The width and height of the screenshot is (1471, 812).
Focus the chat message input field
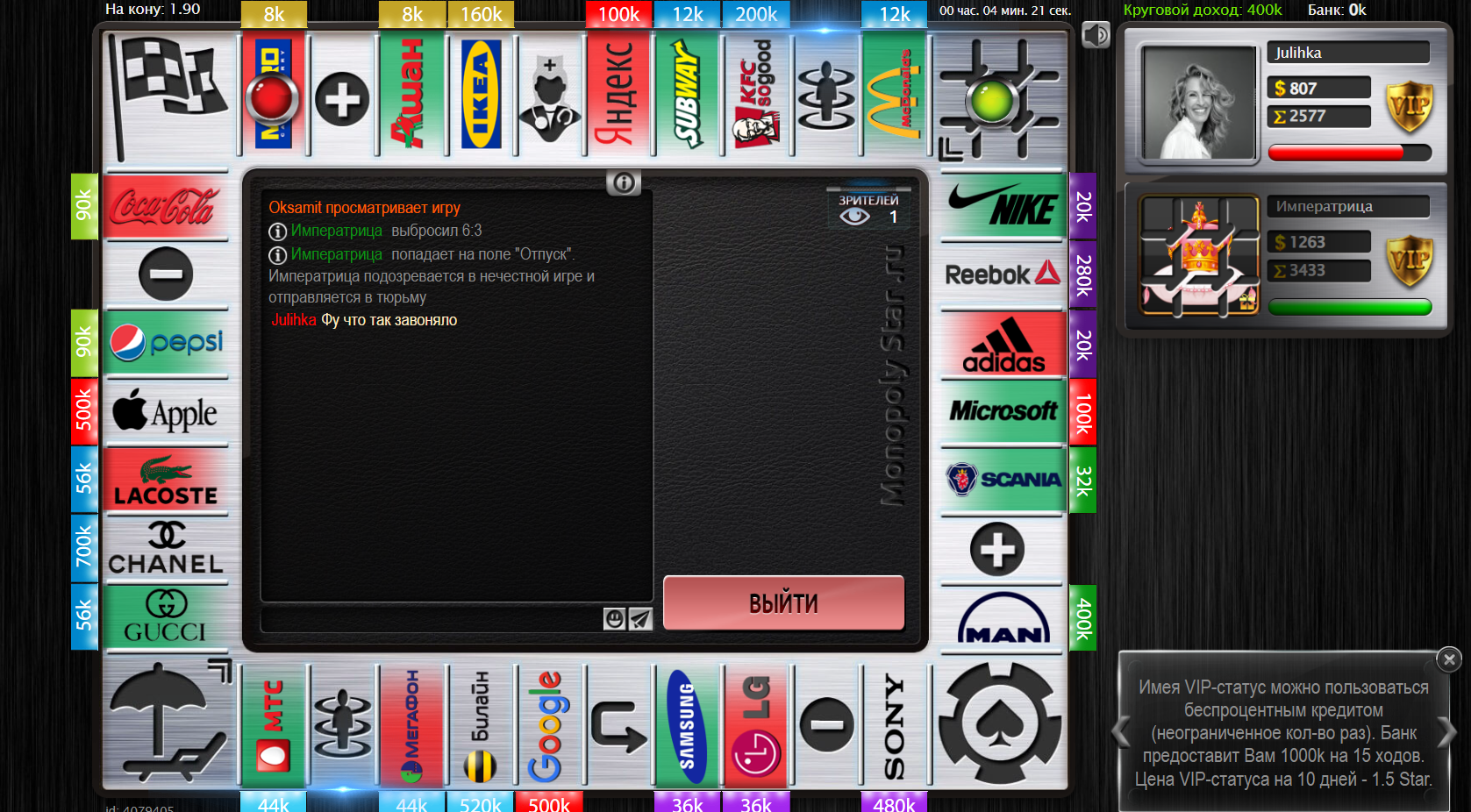pyautogui.click(x=432, y=619)
